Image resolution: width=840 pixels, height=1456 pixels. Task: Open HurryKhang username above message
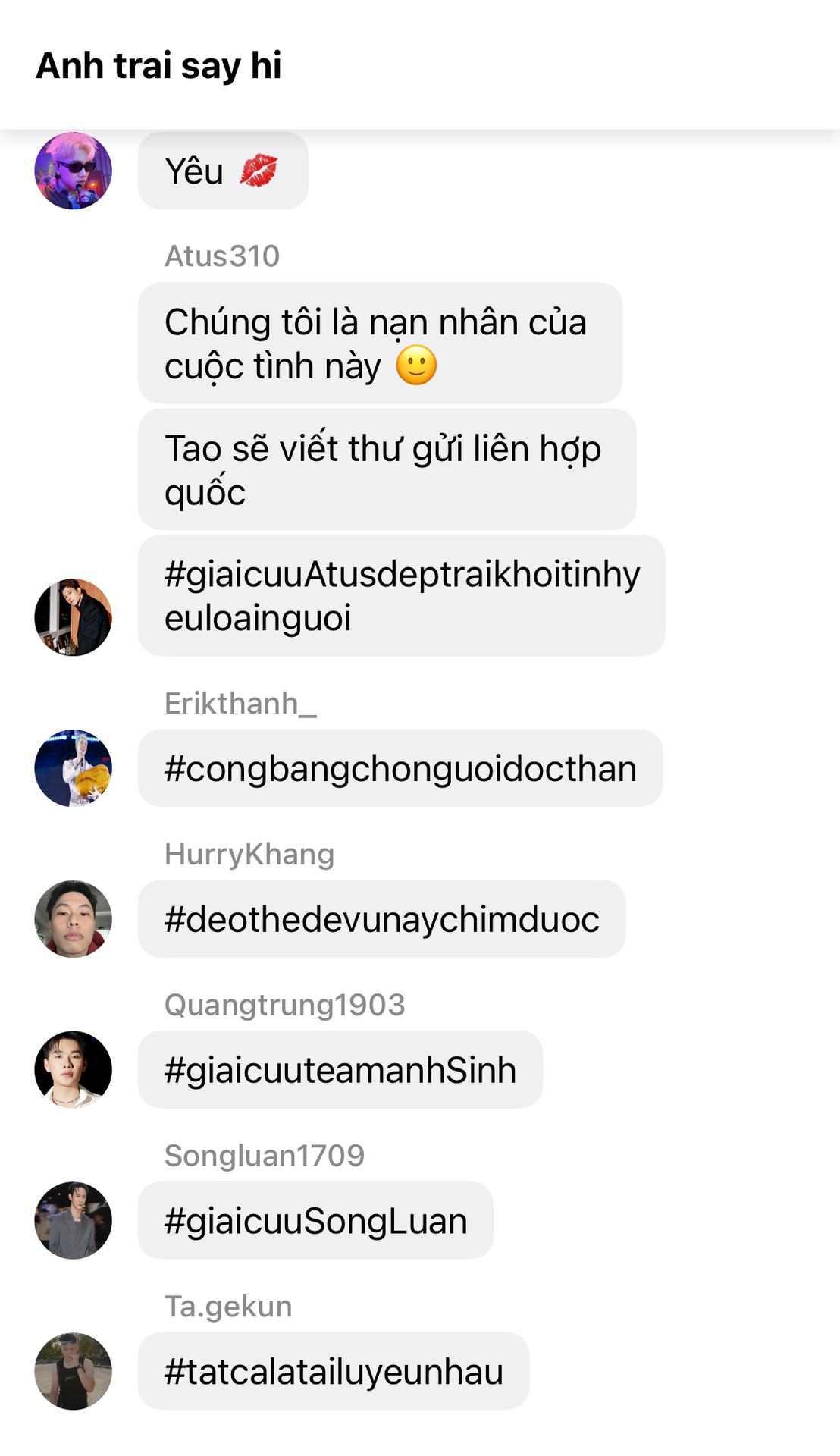click(249, 855)
